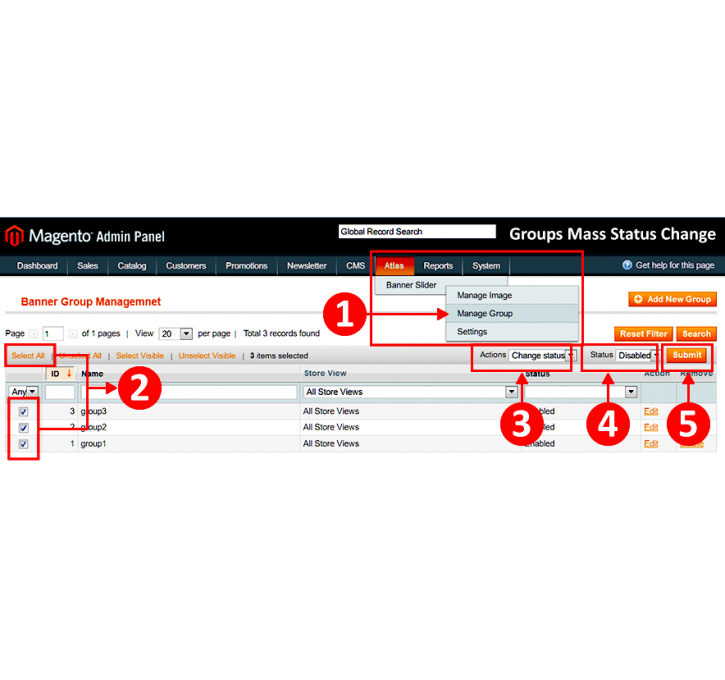Focus the Global Record Search field
725x680 pixels.
(x=417, y=232)
